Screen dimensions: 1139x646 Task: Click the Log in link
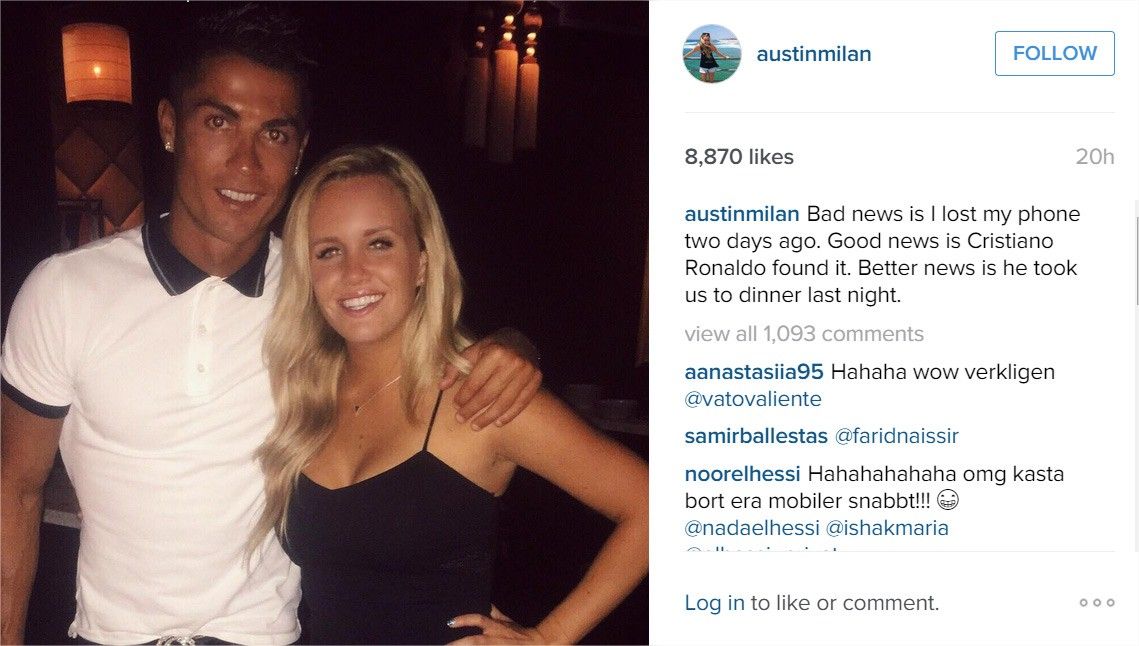(714, 603)
